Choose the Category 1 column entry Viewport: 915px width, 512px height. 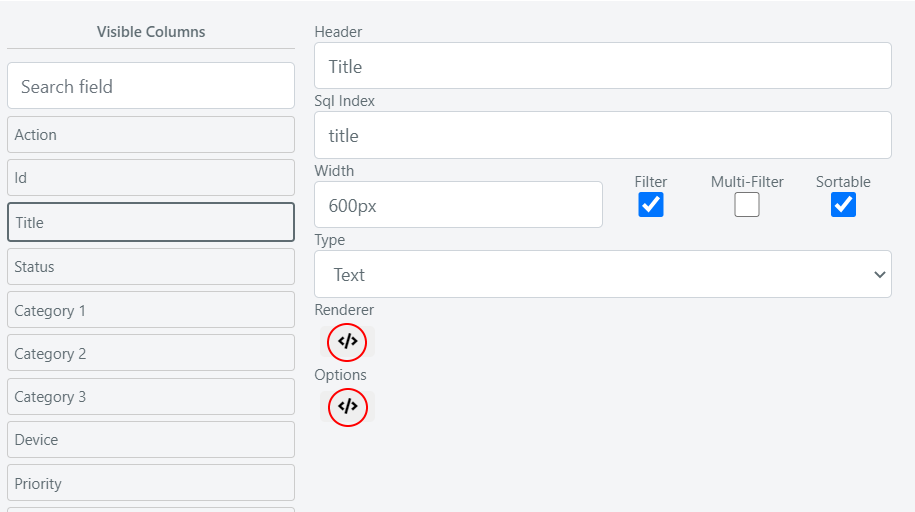click(151, 310)
